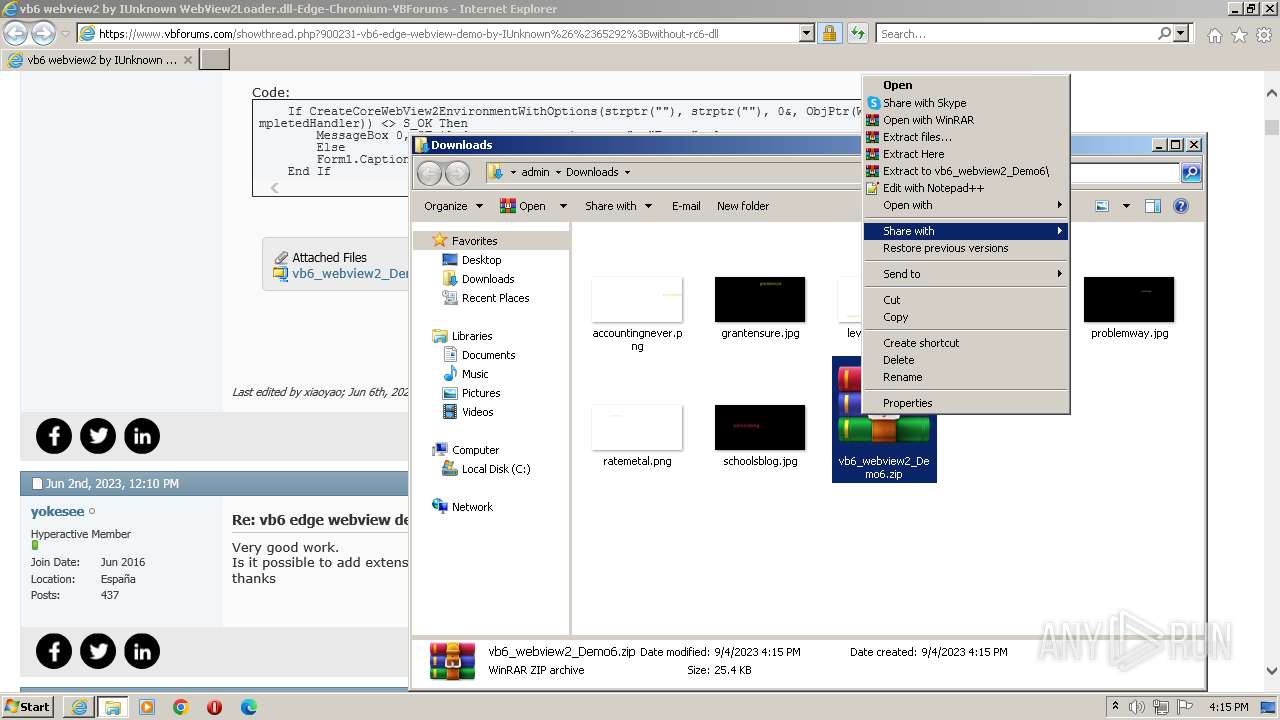Open the Organize menu
This screenshot has height=720, width=1280.
coord(453,206)
